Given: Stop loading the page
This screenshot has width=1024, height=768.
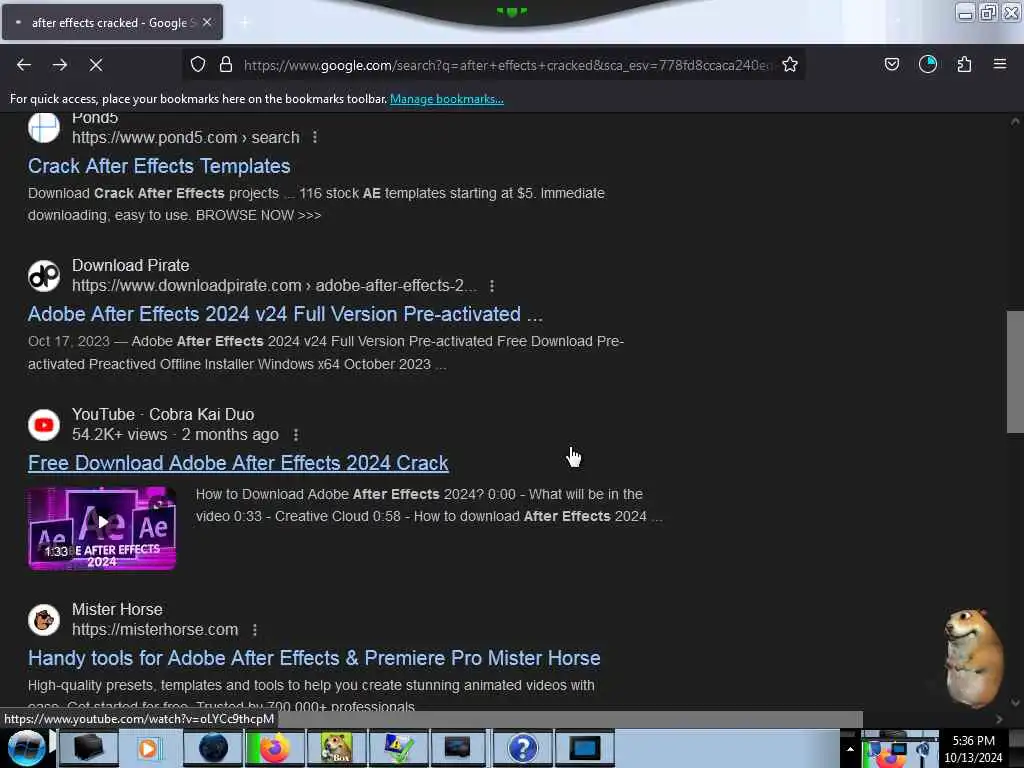Looking at the screenshot, I should 95,65.
